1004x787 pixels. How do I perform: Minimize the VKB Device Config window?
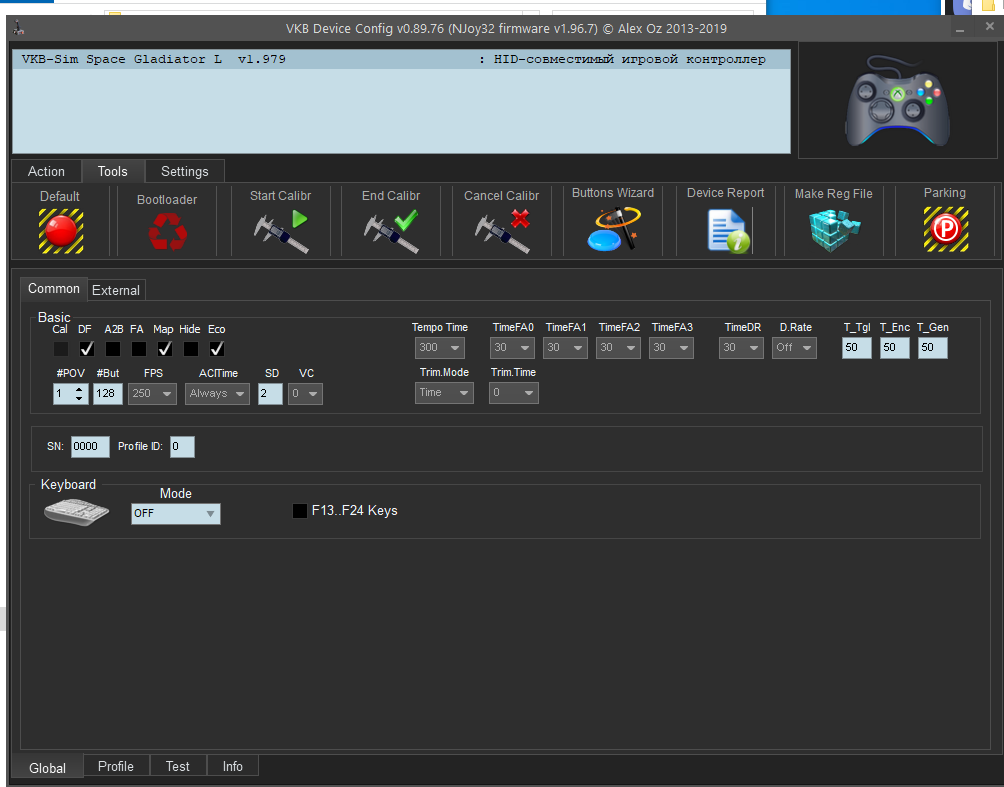pos(960,29)
